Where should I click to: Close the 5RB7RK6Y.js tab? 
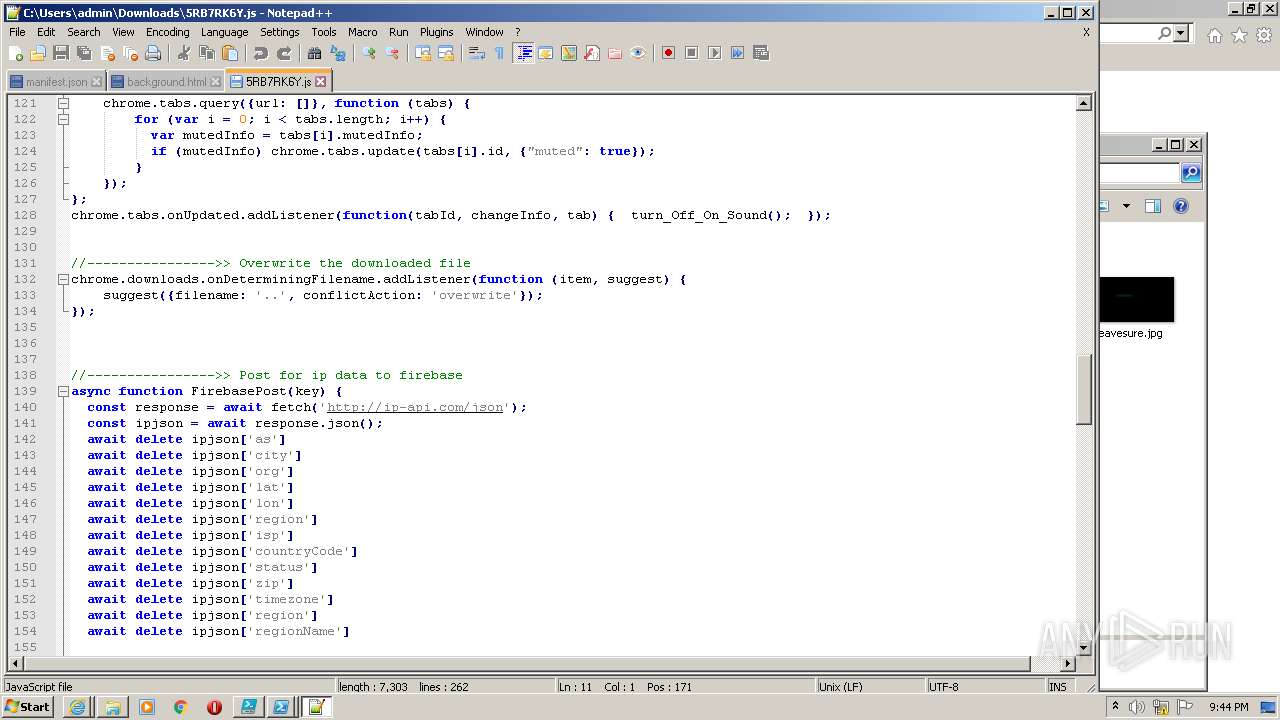tap(321, 82)
